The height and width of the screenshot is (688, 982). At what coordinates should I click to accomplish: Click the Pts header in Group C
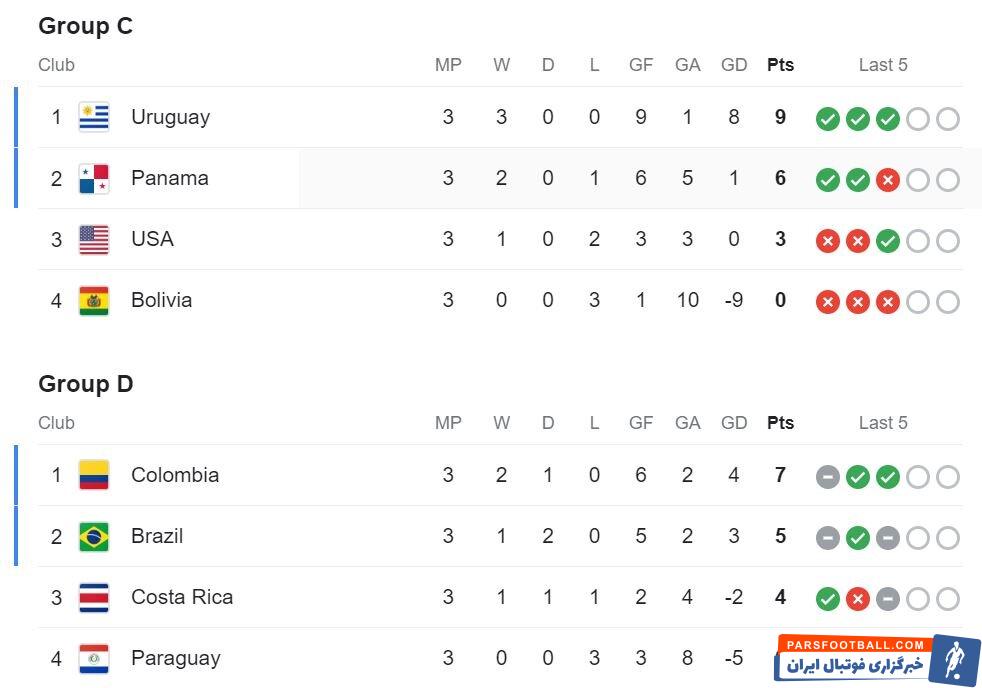[x=780, y=65]
